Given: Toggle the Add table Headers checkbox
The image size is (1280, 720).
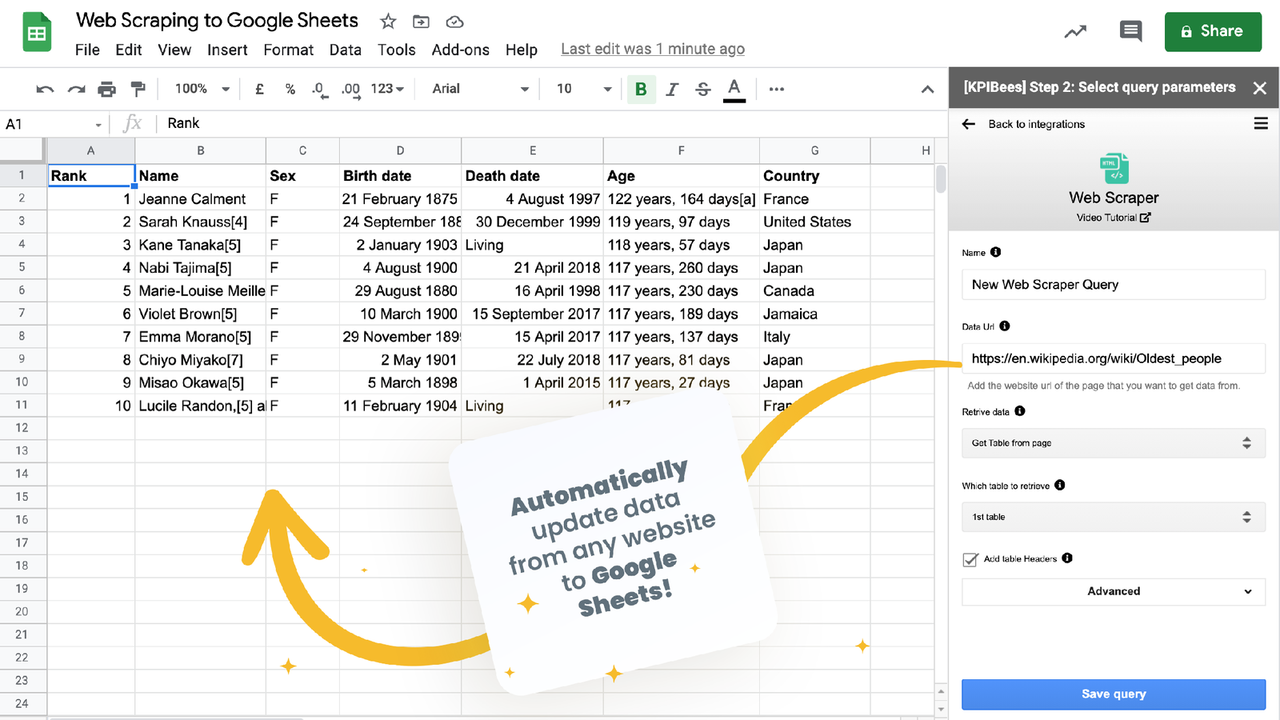Looking at the screenshot, I should pos(970,559).
